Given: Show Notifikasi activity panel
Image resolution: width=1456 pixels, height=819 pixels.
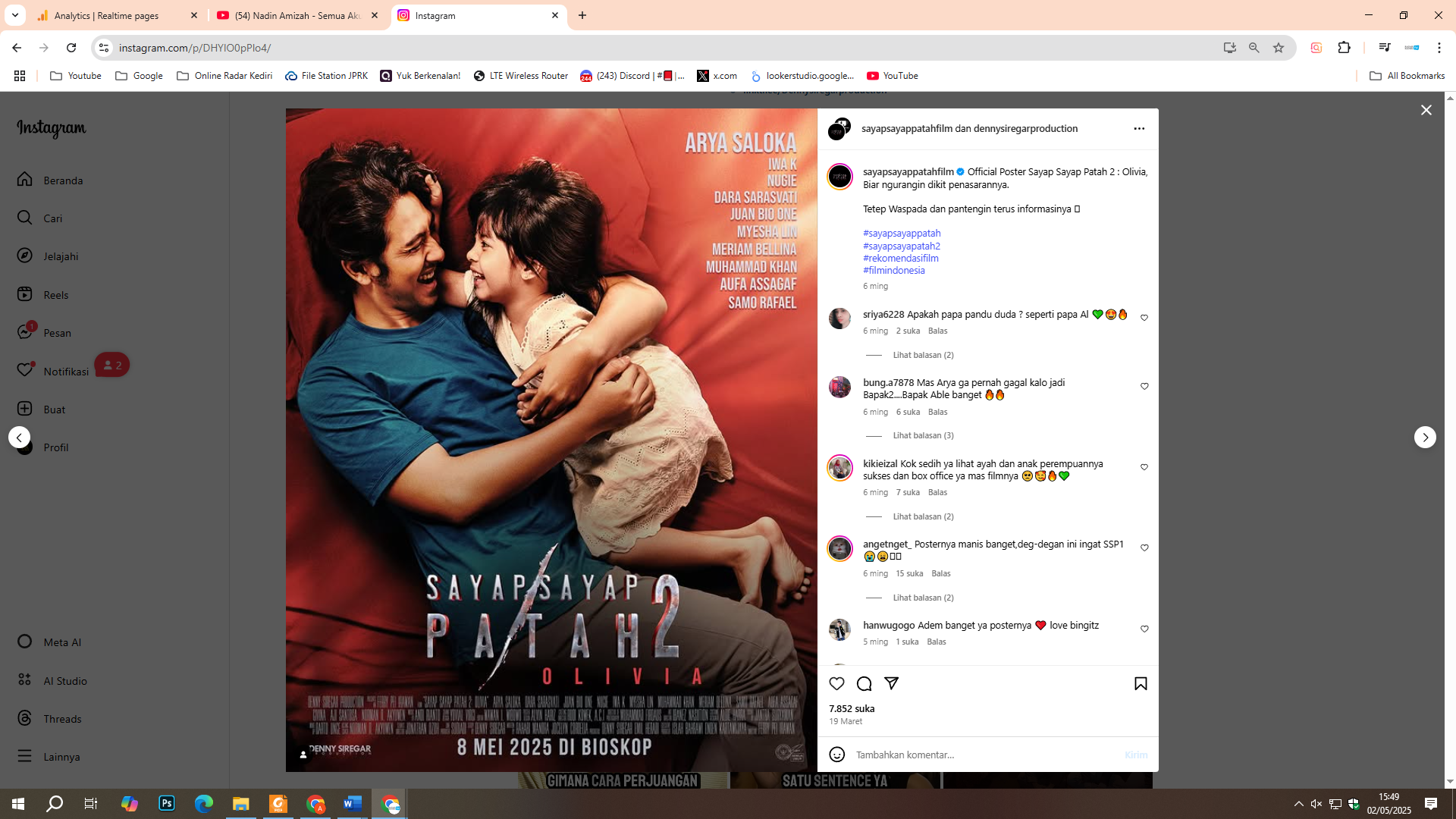Looking at the screenshot, I should point(53,371).
